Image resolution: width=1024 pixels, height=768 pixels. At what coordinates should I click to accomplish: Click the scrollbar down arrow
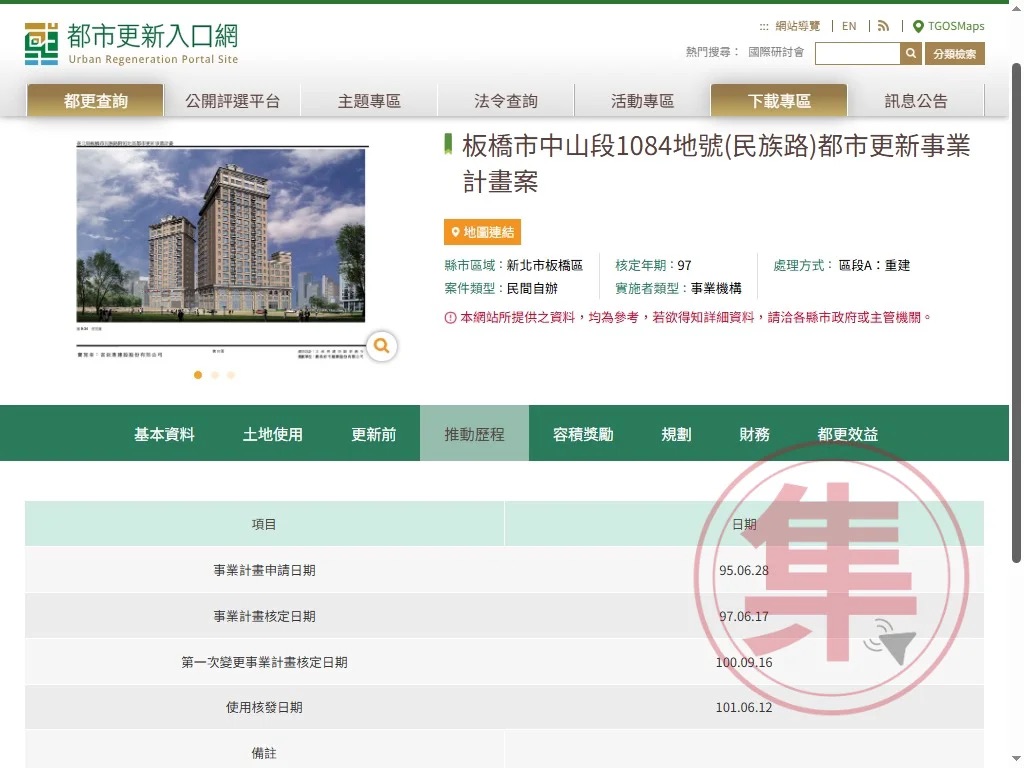pos(1016,758)
